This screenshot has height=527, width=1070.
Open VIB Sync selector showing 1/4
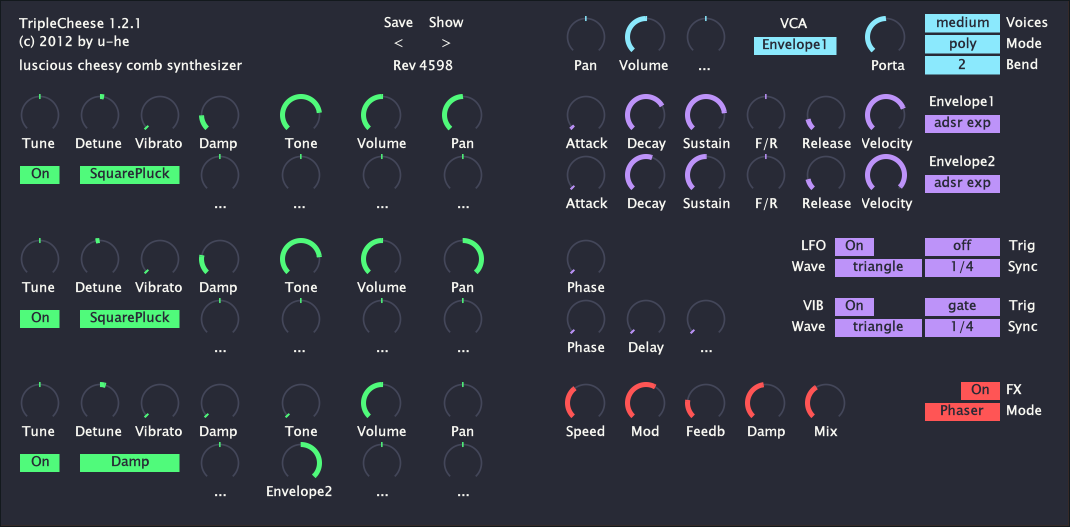[x=962, y=327]
